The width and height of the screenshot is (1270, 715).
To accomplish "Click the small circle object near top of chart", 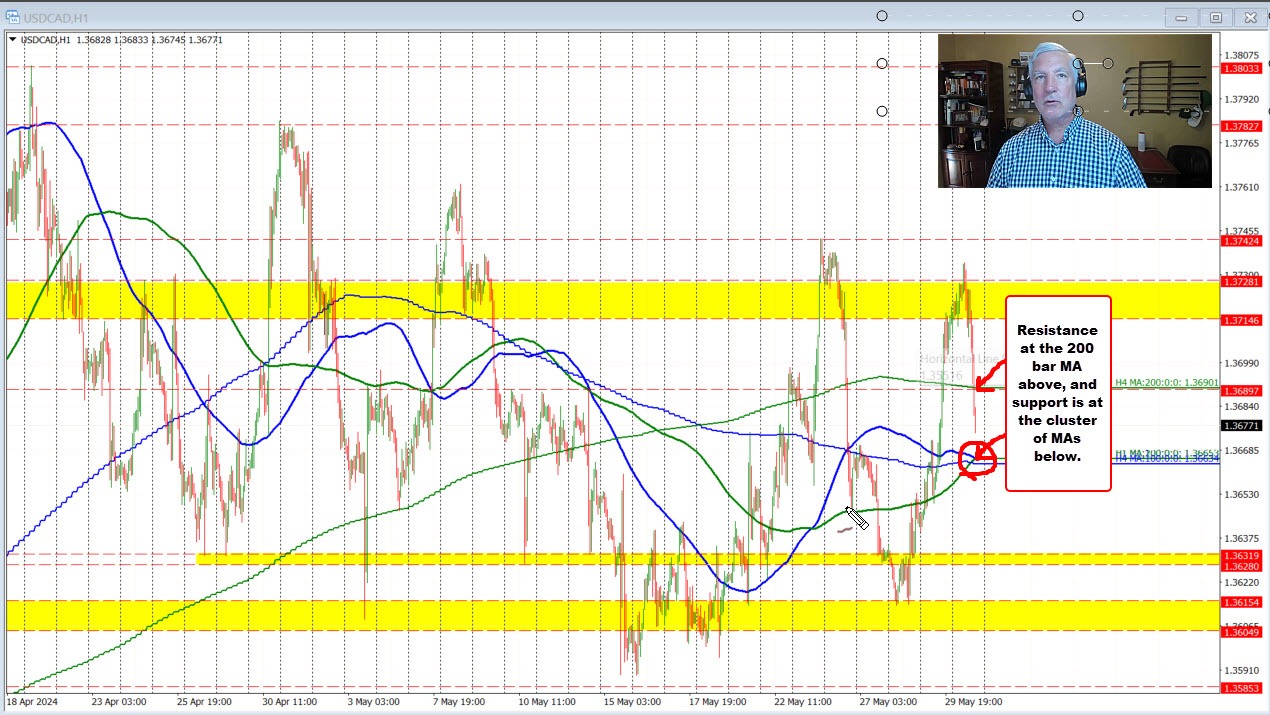I will tap(881, 63).
